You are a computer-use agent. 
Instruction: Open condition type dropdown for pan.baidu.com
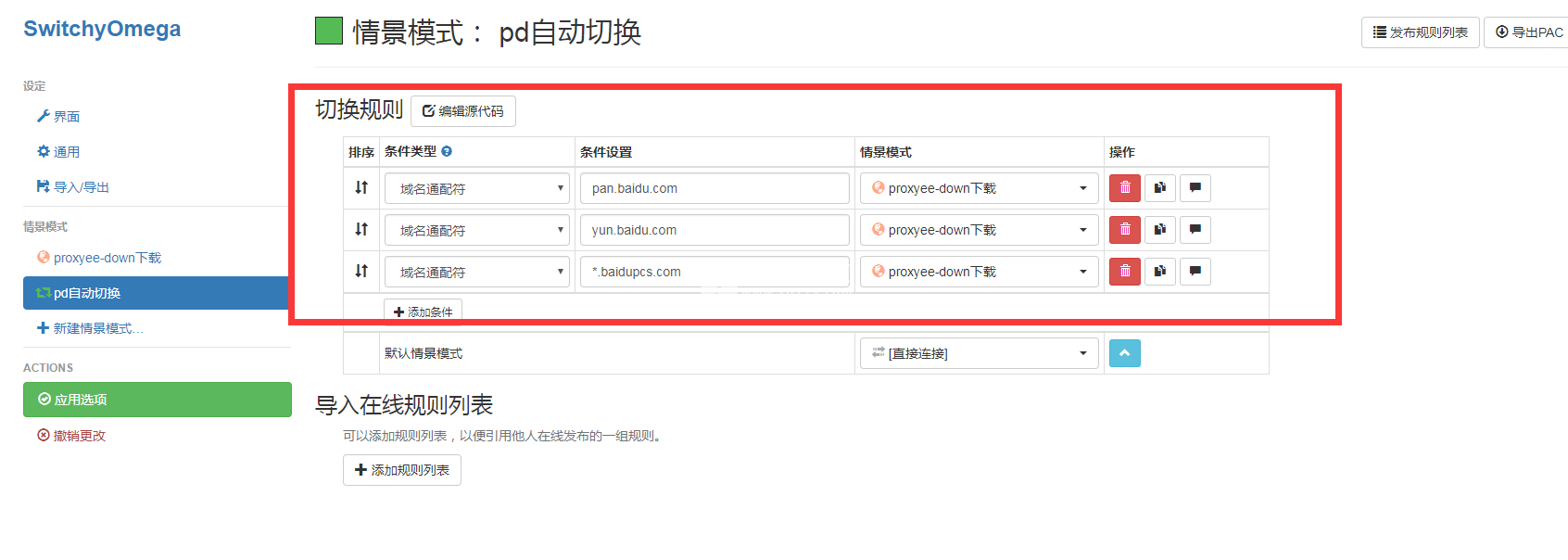(x=477, y=188)
